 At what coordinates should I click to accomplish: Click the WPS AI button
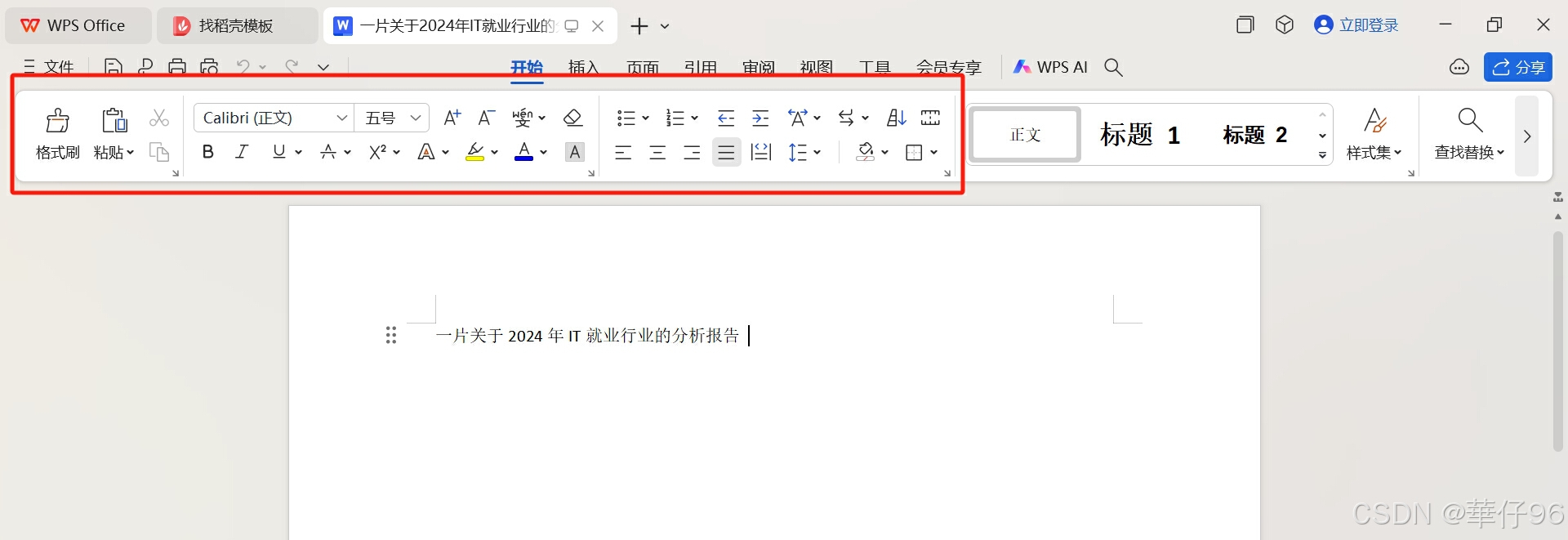1050,68
